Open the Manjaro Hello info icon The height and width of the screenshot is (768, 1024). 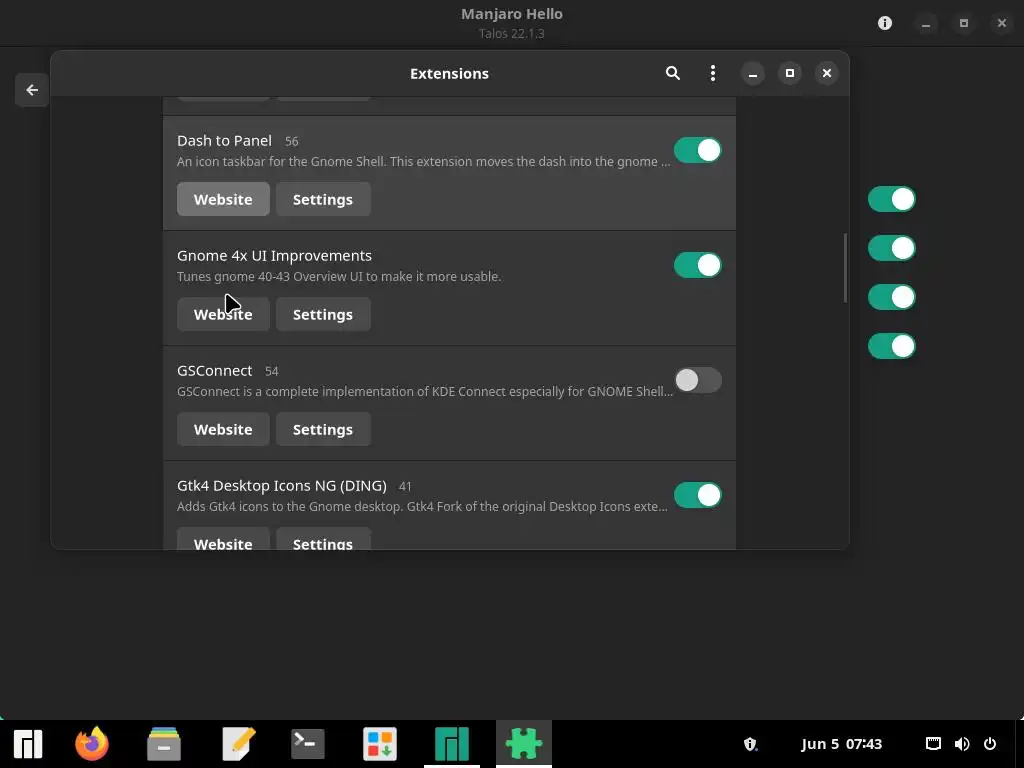tap(885, 24)
